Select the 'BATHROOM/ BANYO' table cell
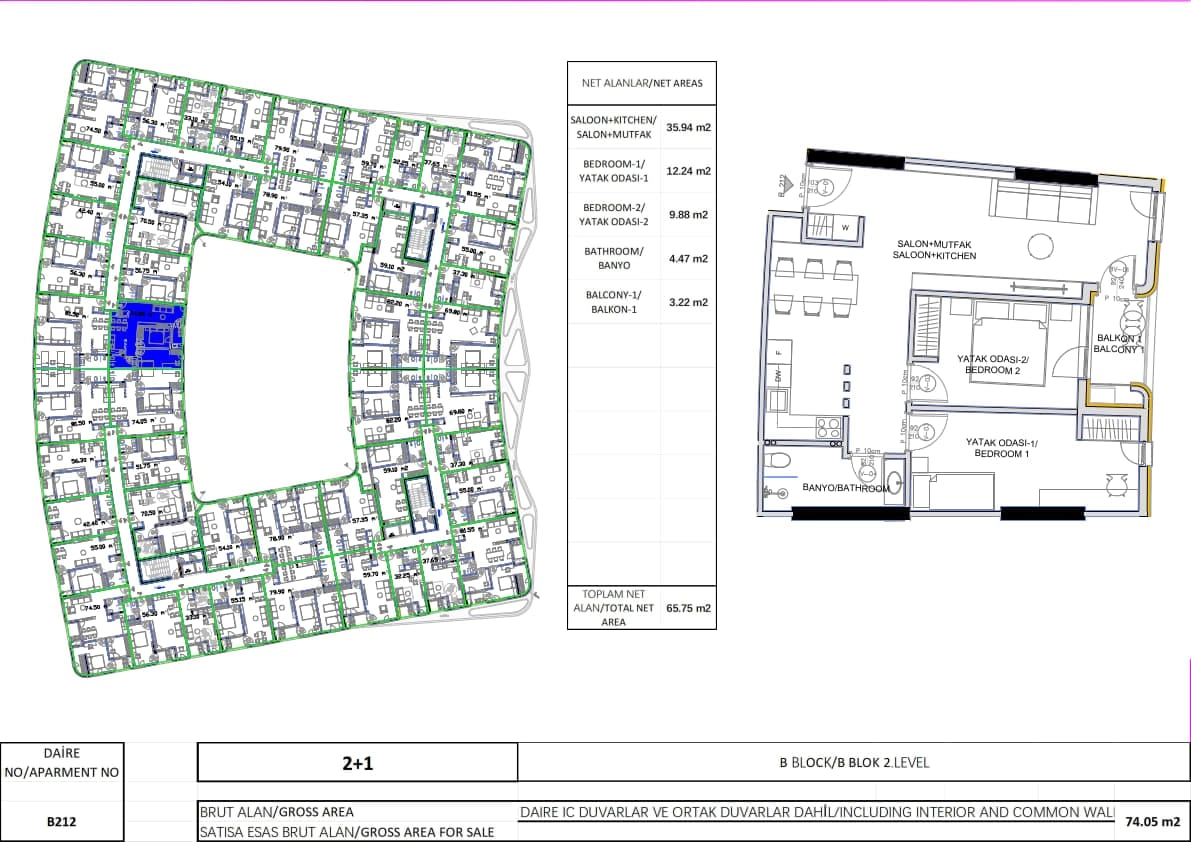This screenshot has height=842, width=1191. pos(614,258)
